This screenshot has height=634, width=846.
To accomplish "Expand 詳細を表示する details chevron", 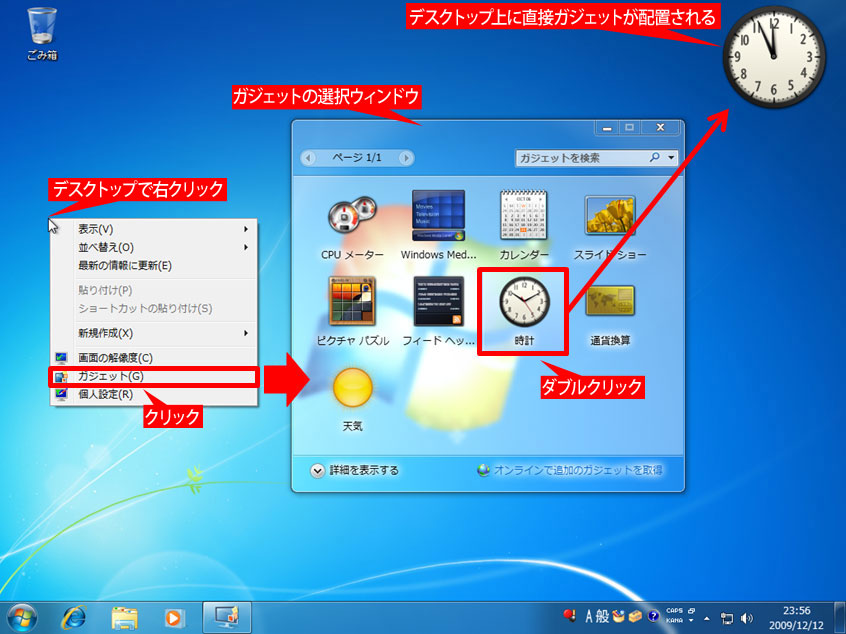I will (x=317, y=471).
